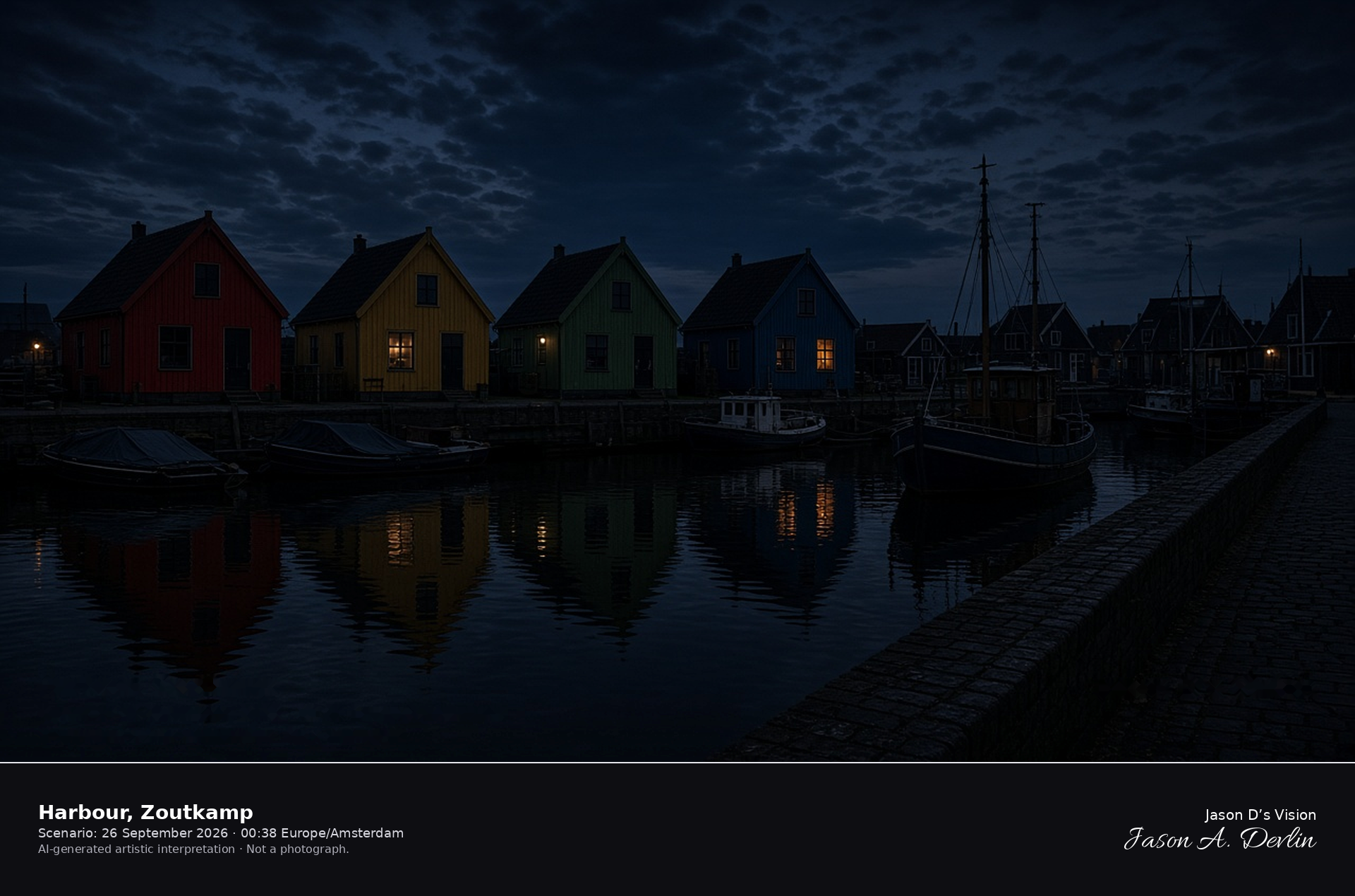
Task: Click the "Jason D's Vision" caption
Action: 1260,815
